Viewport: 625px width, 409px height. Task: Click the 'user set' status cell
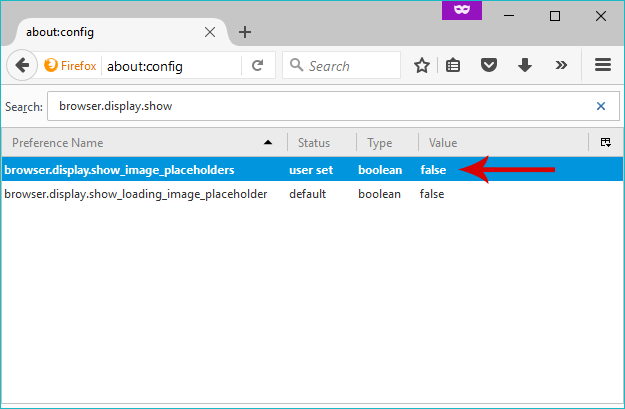coord(311,170)
